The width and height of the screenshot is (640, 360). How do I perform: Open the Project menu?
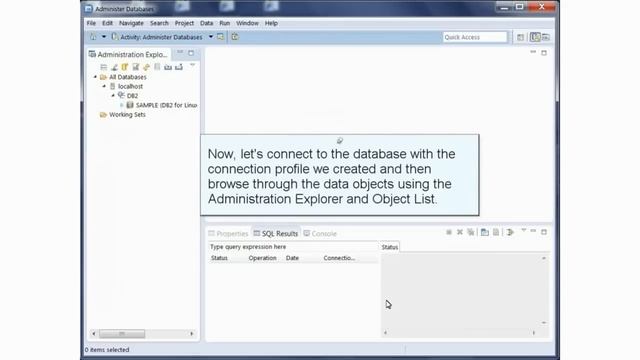pos(184,23)
